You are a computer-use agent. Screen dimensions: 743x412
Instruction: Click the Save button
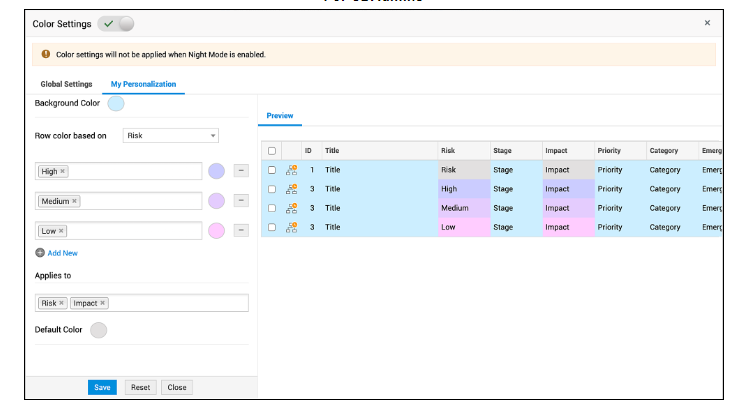102,387
